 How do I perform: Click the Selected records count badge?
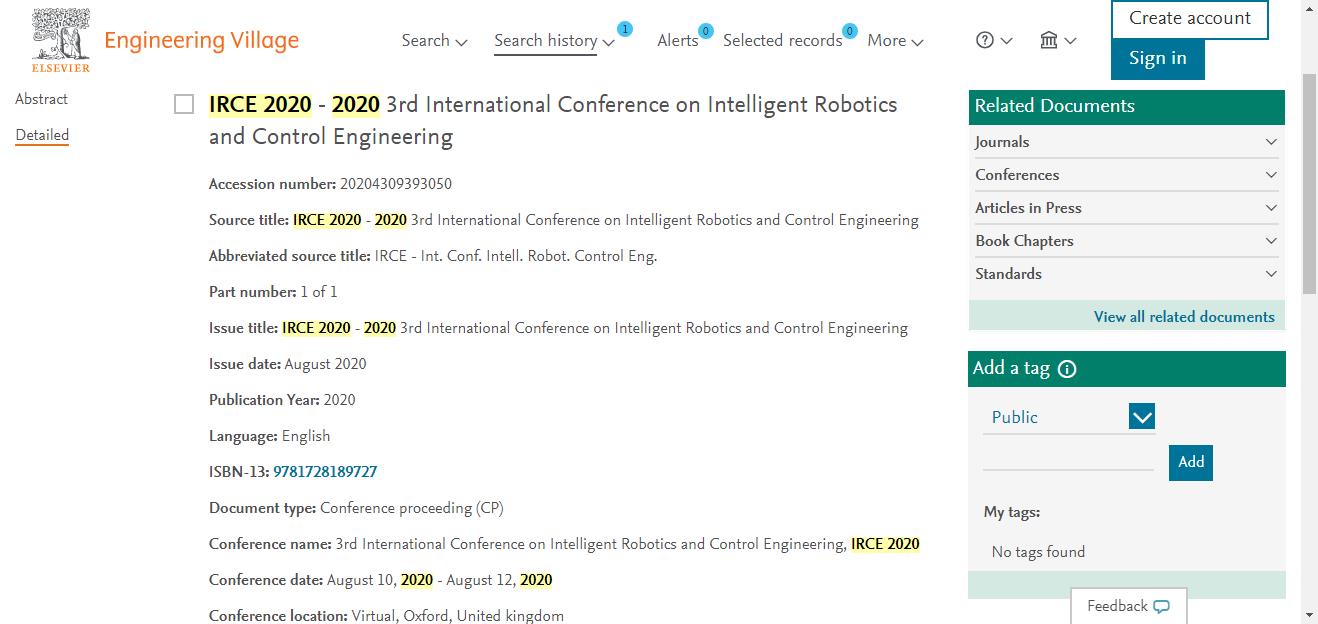click(850, 31)
